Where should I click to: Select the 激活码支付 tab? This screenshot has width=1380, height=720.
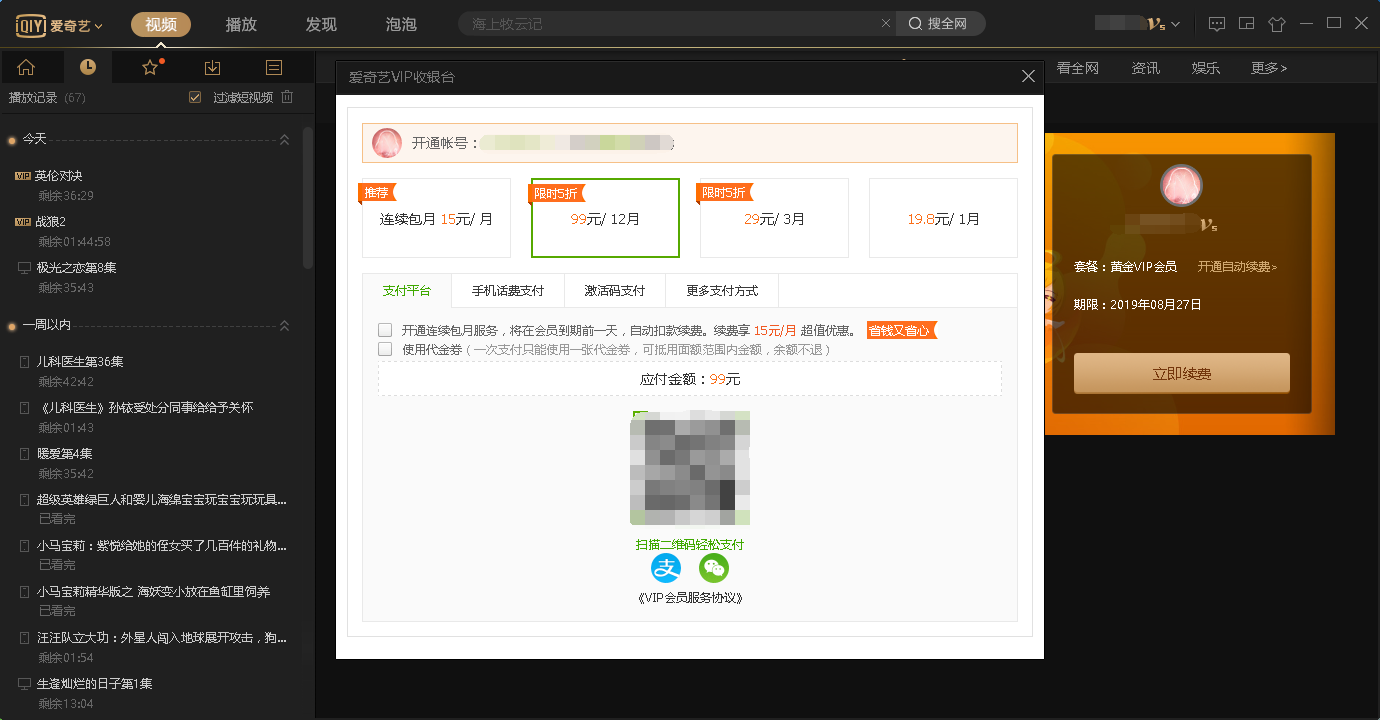[x=615, y=291]
